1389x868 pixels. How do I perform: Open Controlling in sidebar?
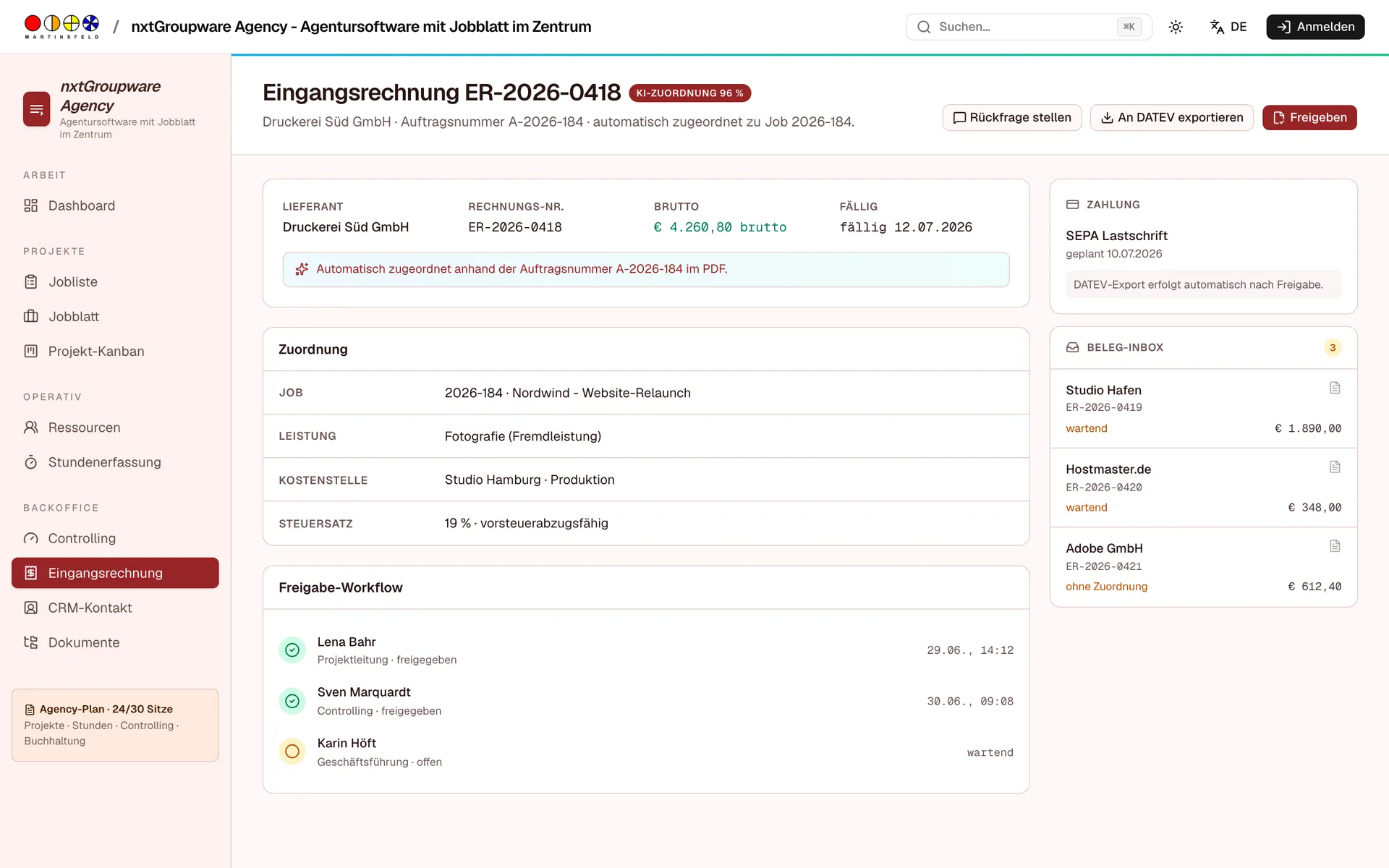[115, 538]
